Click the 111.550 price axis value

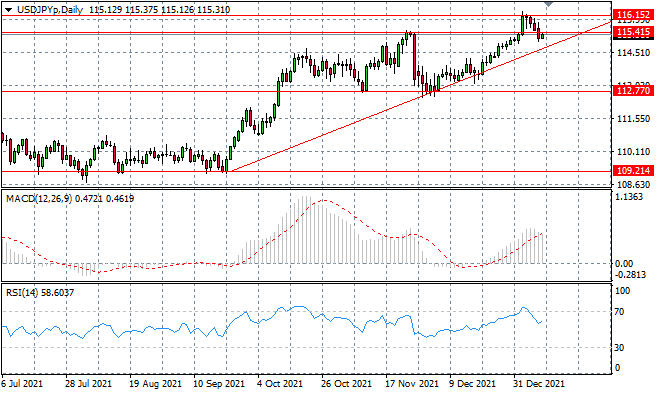click(x=634, y=119)
